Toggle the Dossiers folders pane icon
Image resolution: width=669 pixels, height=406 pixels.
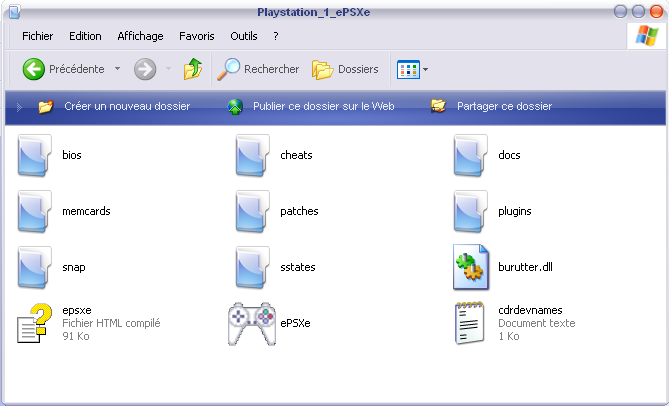[322, 70]
